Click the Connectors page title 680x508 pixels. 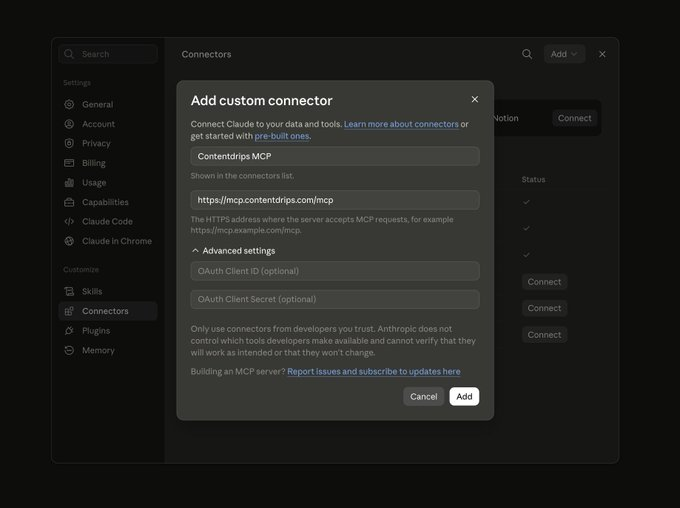click(x=206, y=54)
